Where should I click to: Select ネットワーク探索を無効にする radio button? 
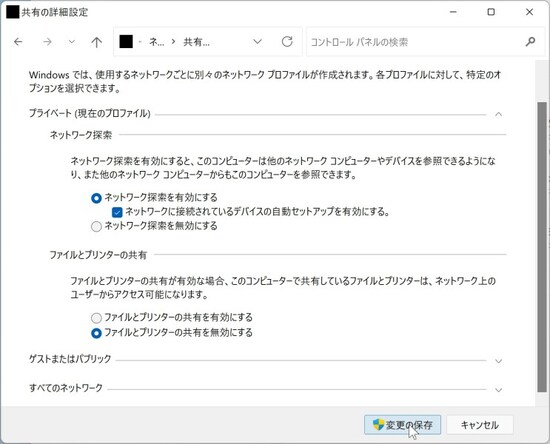pyautogui.click(x=96, y=227)
